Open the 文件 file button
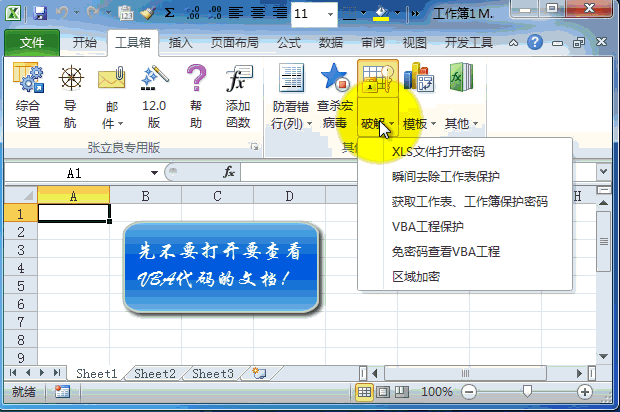620x412 pixels. point(32,43)
